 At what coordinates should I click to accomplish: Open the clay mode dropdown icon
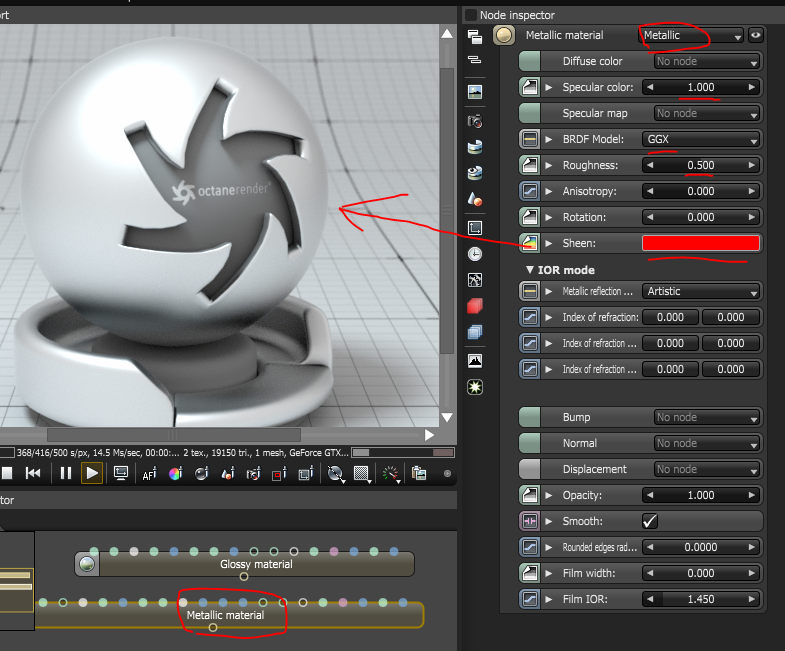[x=335, y=474]
